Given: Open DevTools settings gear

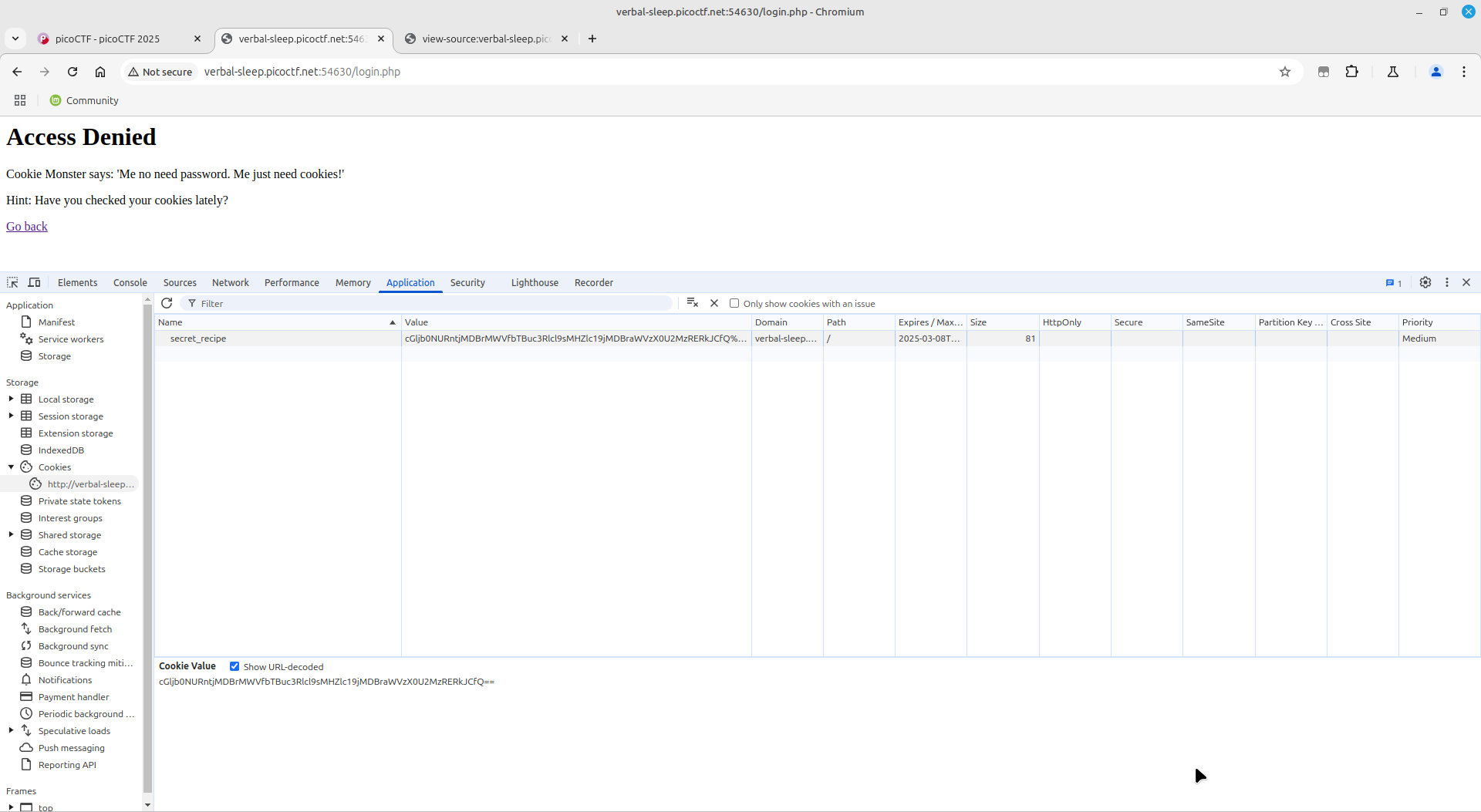Looking at the screenshot, I should click(1425, 282).
